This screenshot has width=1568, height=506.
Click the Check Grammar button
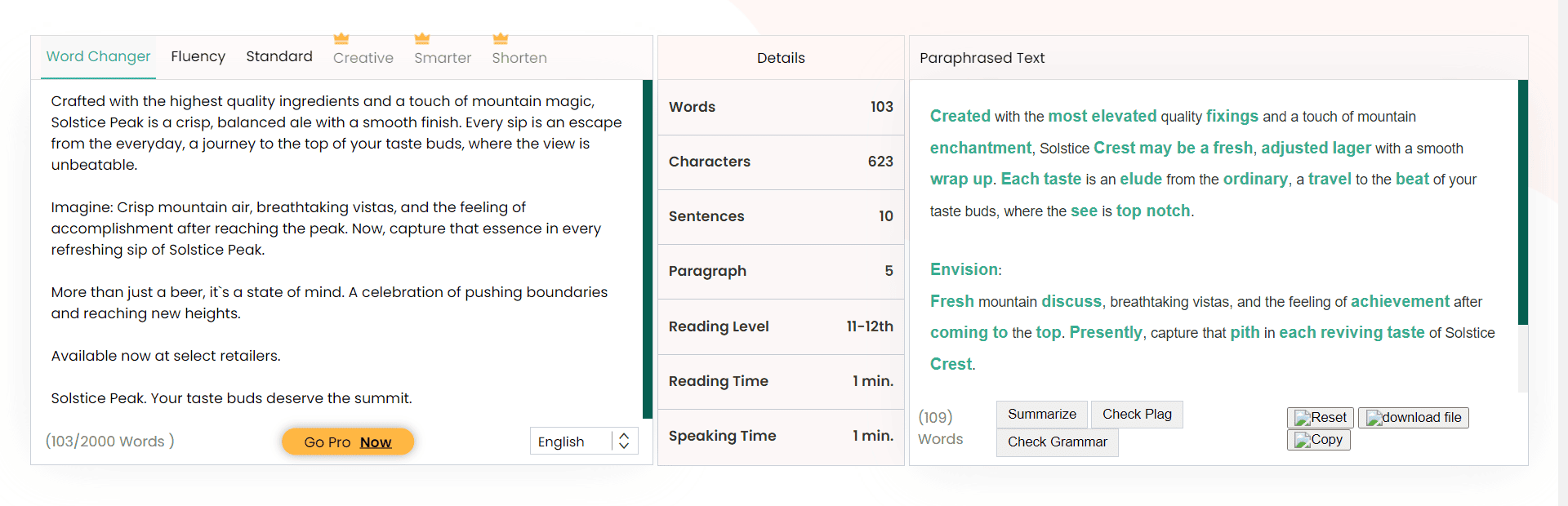(1057, 442)
